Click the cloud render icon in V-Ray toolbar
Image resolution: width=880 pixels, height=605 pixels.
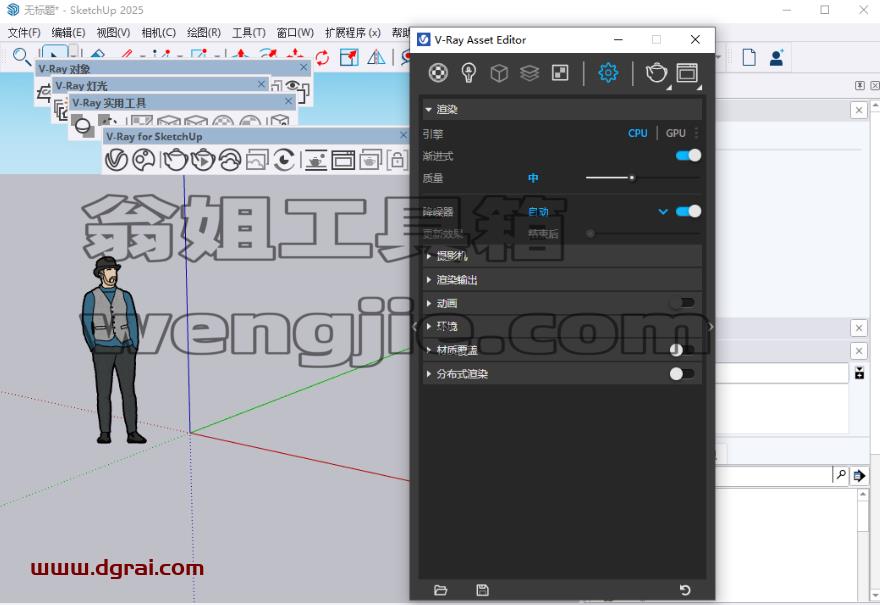[230, 160]
